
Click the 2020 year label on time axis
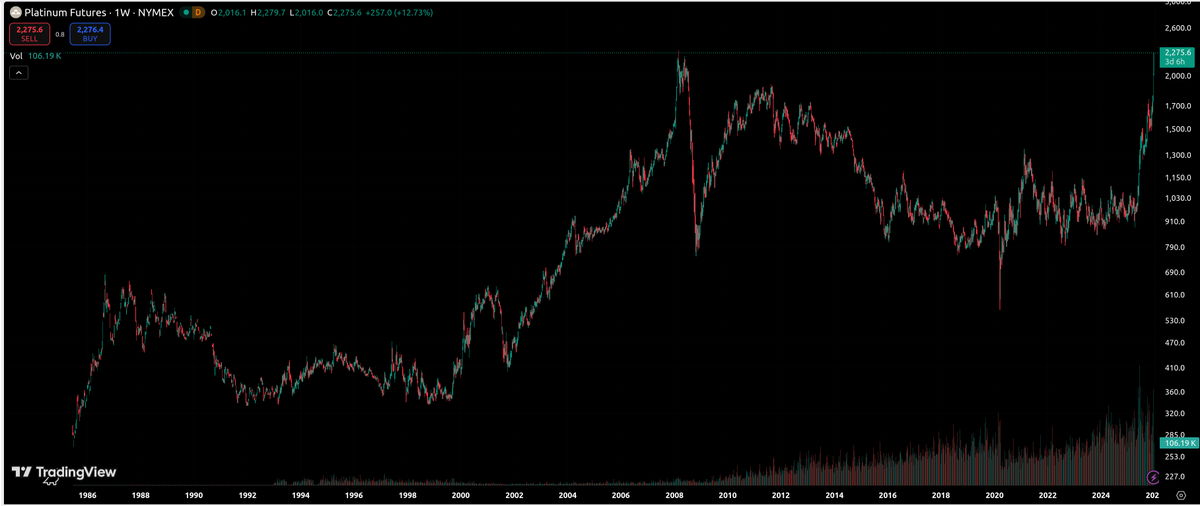coord(994,495)
